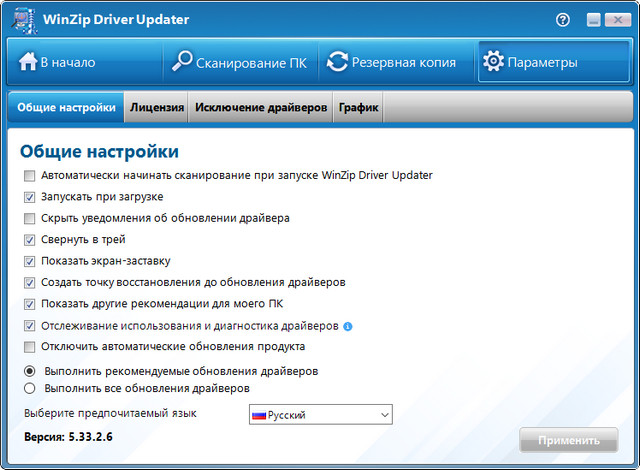The image size is (640, 470).
Task: Click the home icon labeled В начало
Action: (27, 62)
